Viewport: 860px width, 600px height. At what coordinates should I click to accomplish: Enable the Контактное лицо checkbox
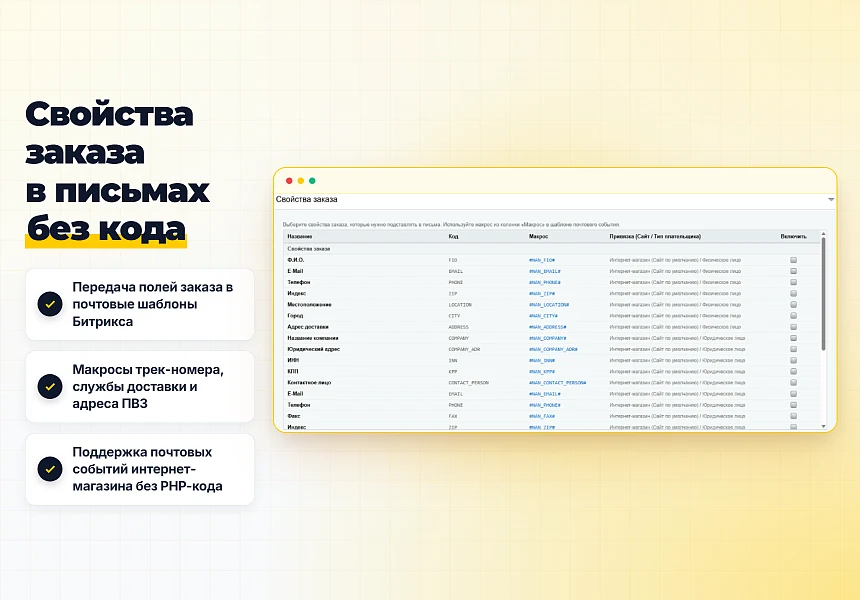pyautogui.click(x=793, y=383)
